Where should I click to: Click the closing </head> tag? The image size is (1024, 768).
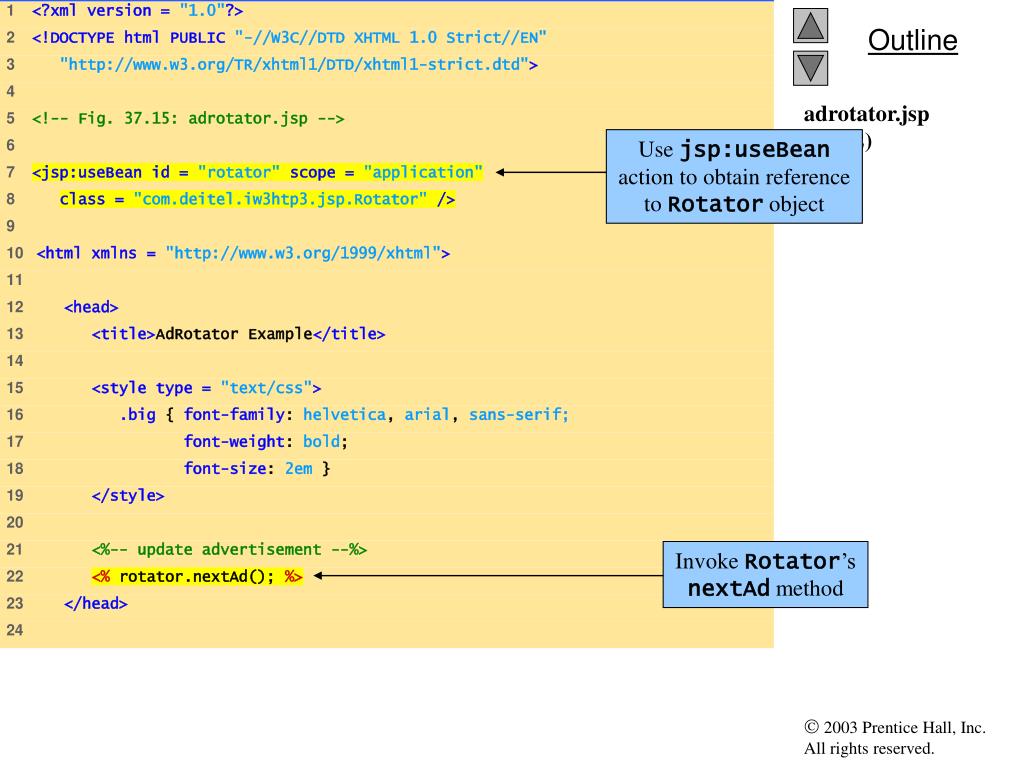(x=96, y=603)
